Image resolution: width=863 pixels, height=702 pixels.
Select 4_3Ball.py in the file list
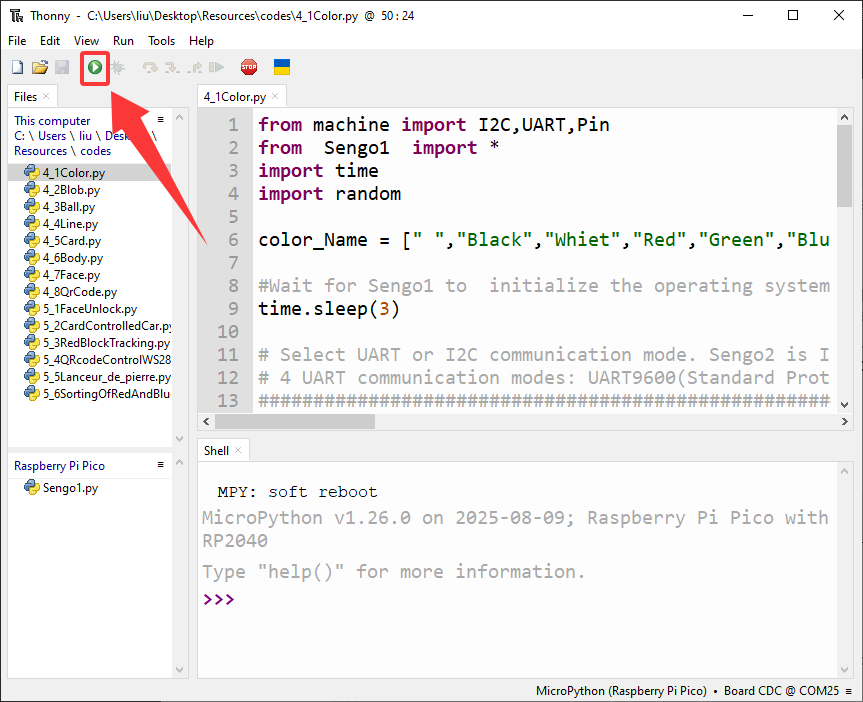coord(69,207)
